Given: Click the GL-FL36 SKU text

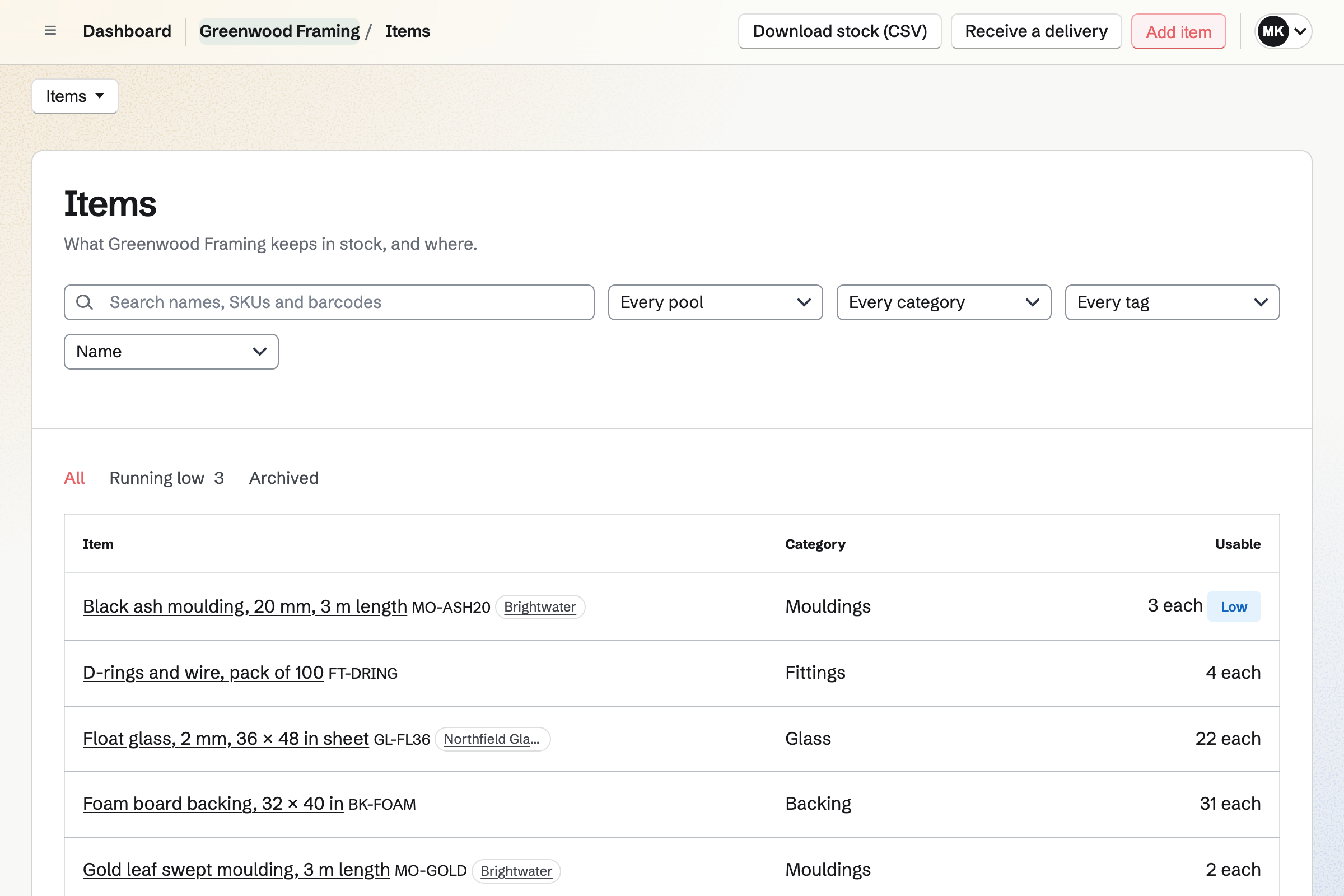Looking at the screenshot, I should pos(402,739).
